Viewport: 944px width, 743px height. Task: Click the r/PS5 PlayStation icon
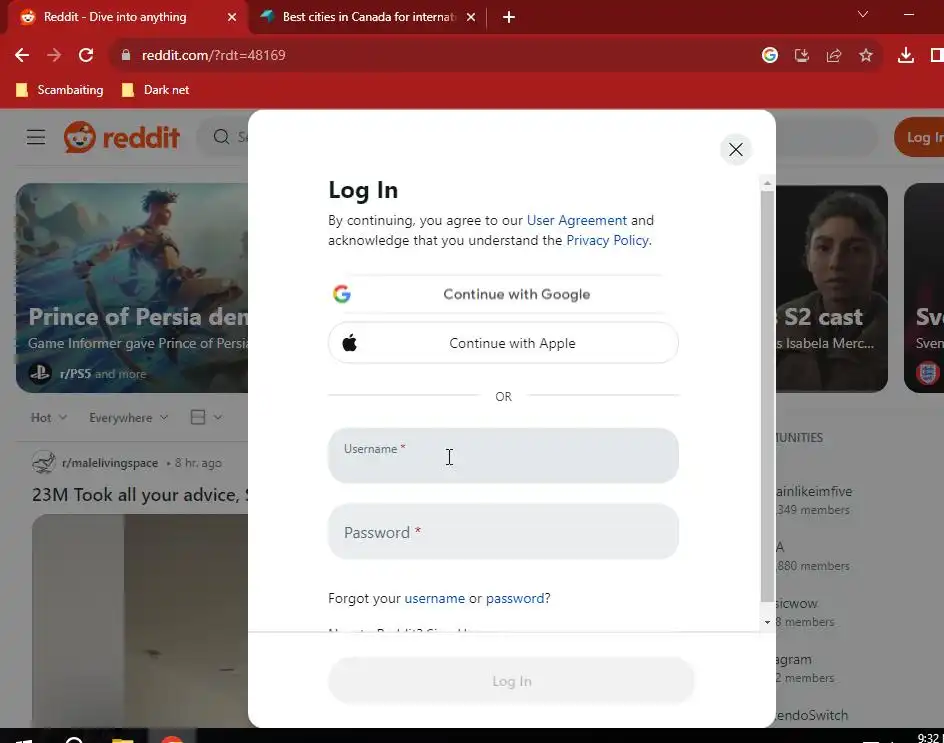[x=40, y=373]
